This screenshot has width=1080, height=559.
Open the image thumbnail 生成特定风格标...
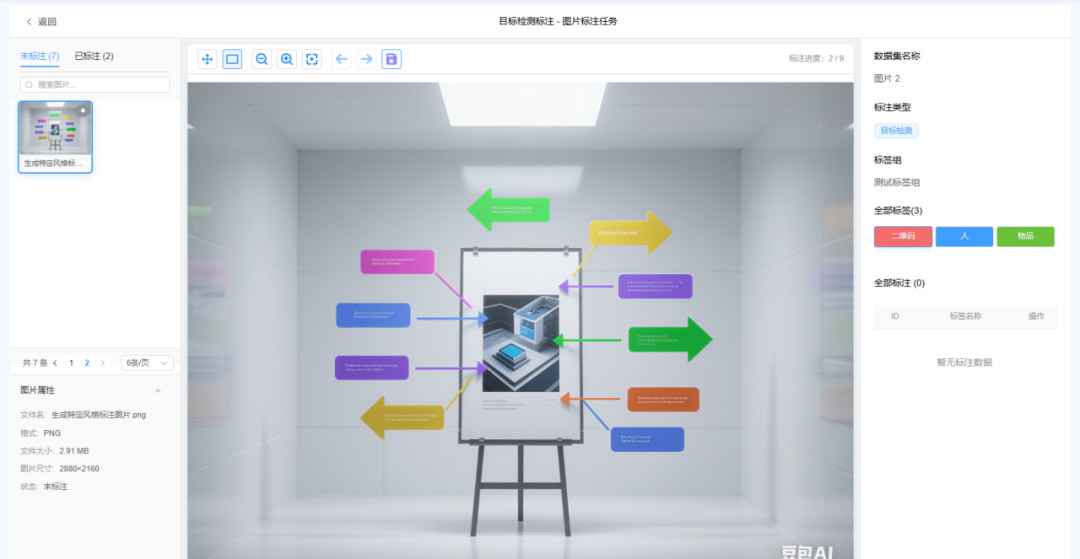click(55, 137)
